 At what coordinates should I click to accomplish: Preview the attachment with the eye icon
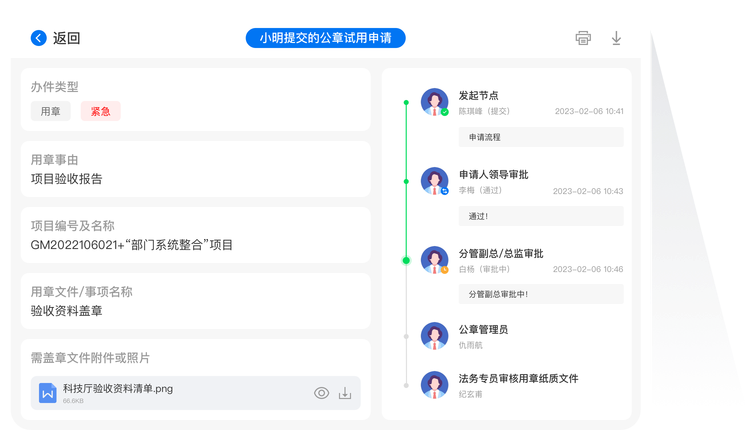click(x=321, y=393)
